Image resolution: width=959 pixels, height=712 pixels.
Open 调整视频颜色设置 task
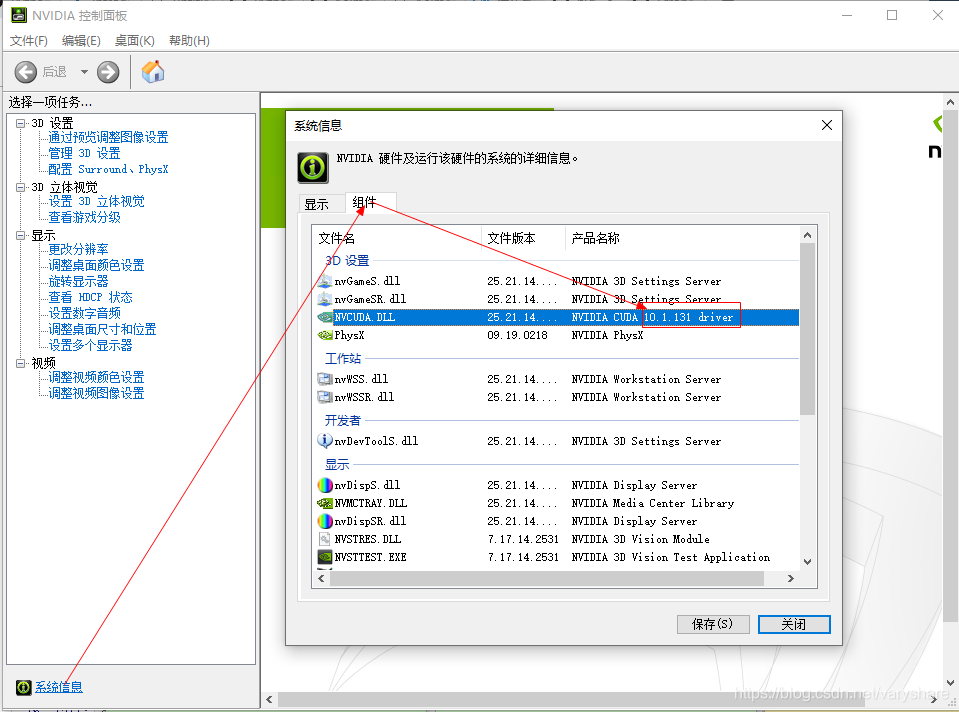pyautogui.click(x=97, y=377)
